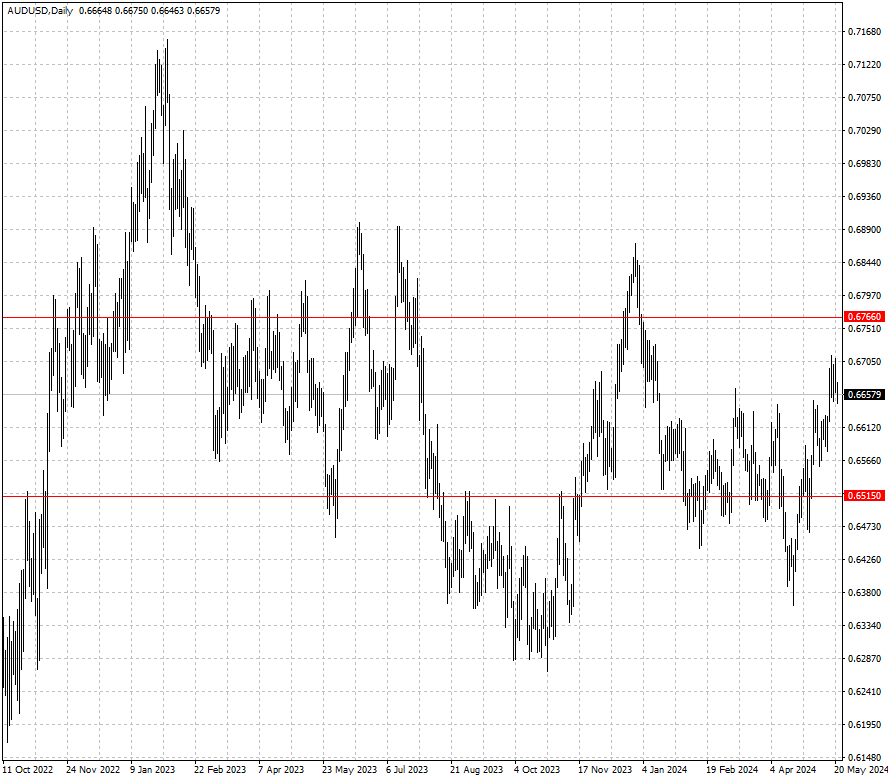Click the 20 May 2024 date label
The width and height of the screenshot is (888, 781).
point(860,770)
